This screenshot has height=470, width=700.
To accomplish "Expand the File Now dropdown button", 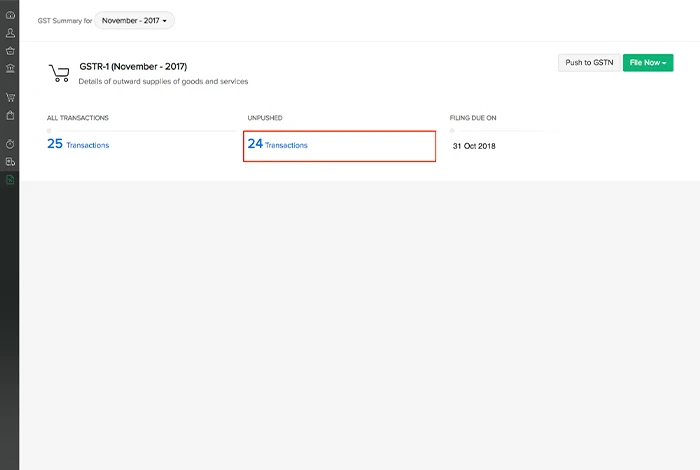I will (648, 62).
